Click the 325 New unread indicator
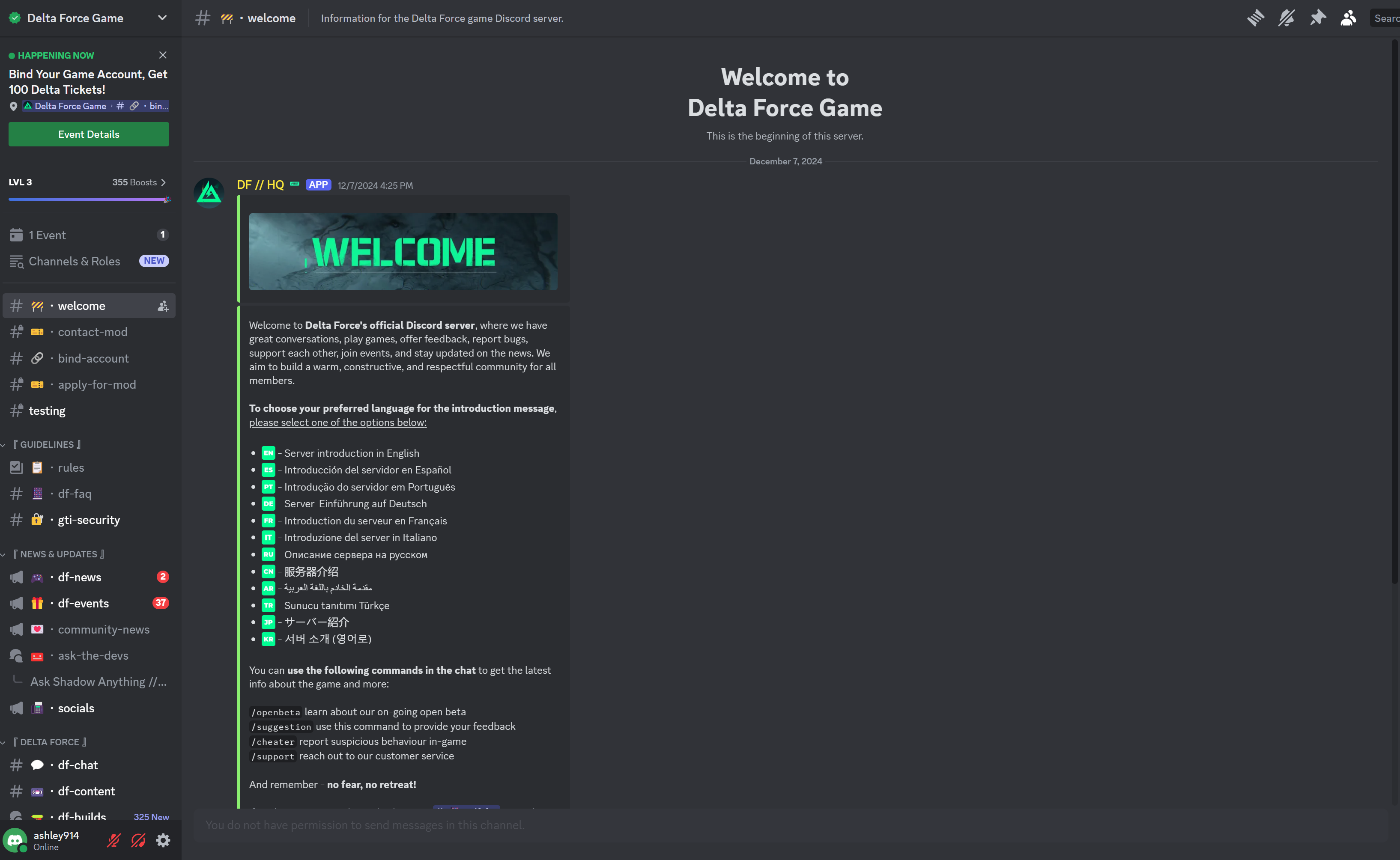The width and height of the screenshot is (1400, 860). (x=151, y=817)
